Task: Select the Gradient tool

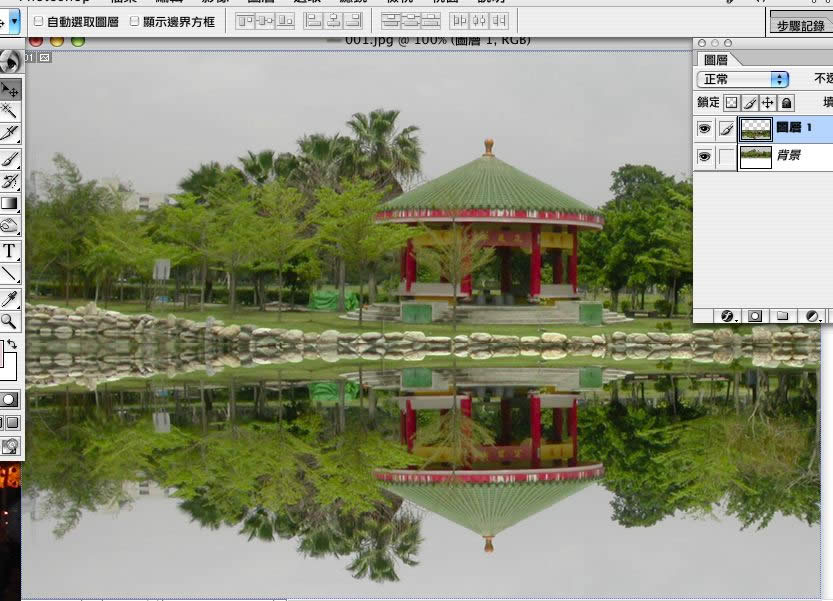Action: [x=10, y=203]
